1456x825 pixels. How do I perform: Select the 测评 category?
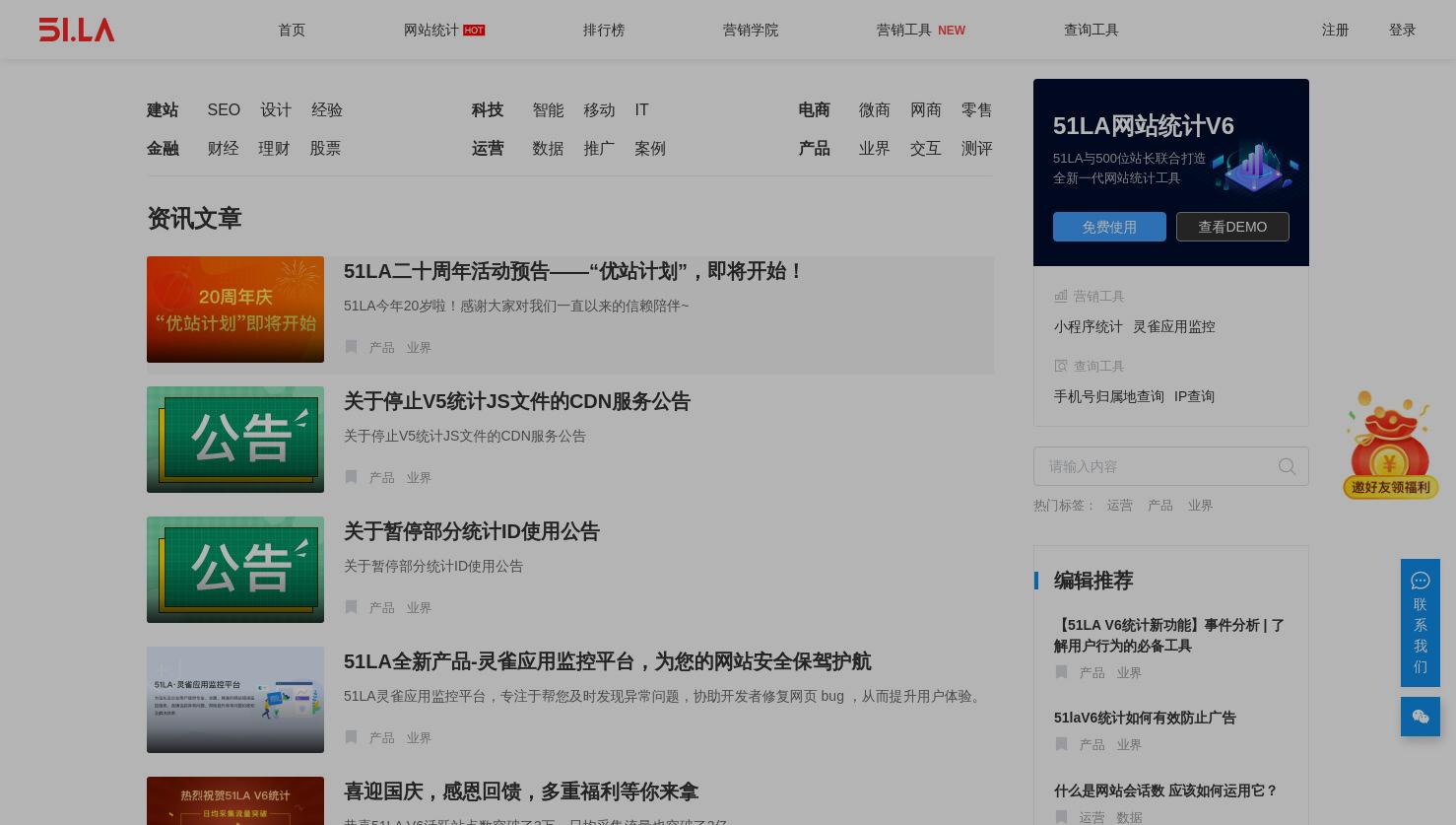tap(977, 148)
